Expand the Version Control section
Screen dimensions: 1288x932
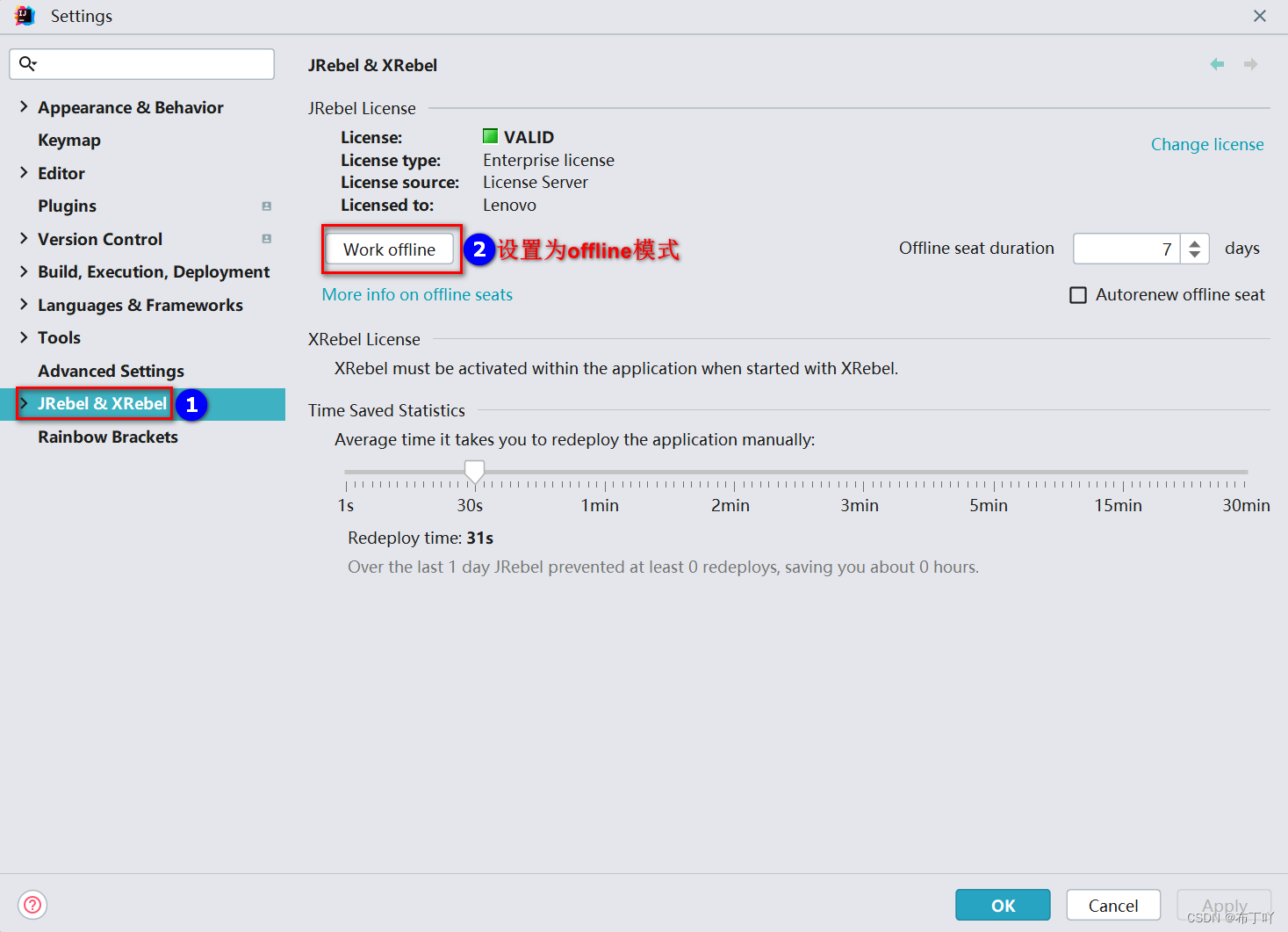coord(24,239)
